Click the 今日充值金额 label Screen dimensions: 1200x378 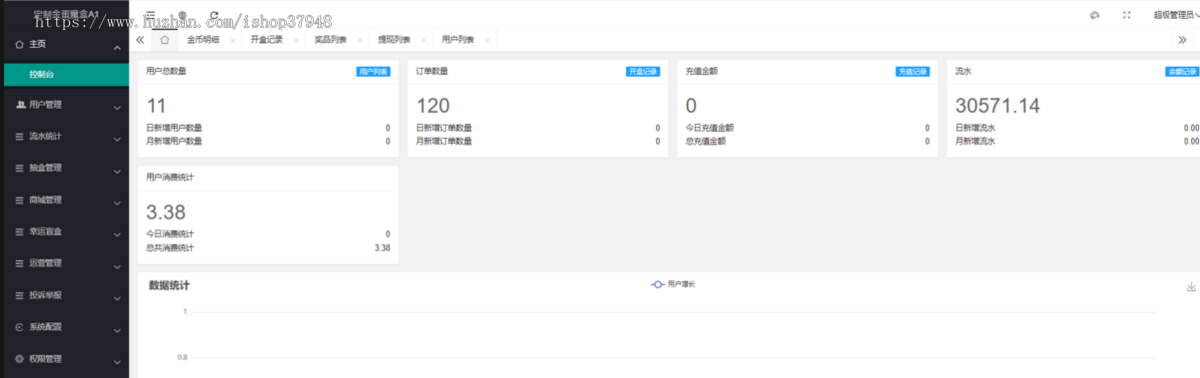tap(710, 128)
